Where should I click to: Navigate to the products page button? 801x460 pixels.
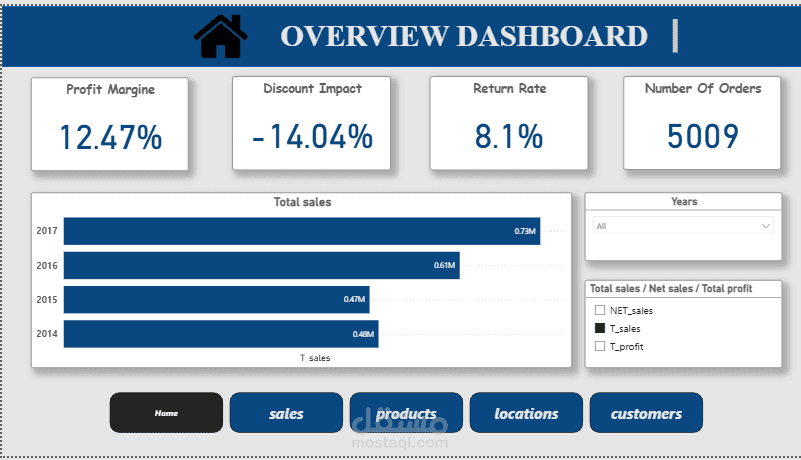tap(406, 413)
